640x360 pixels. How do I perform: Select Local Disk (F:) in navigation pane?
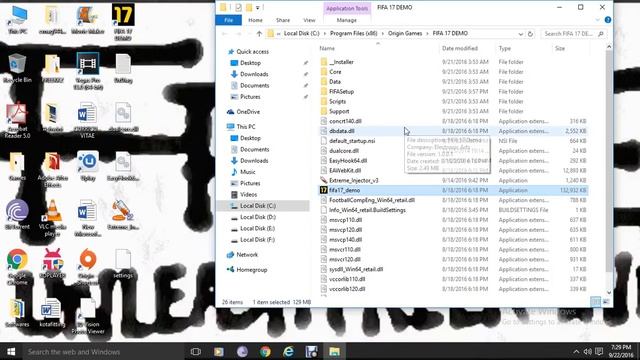[257, 240]
